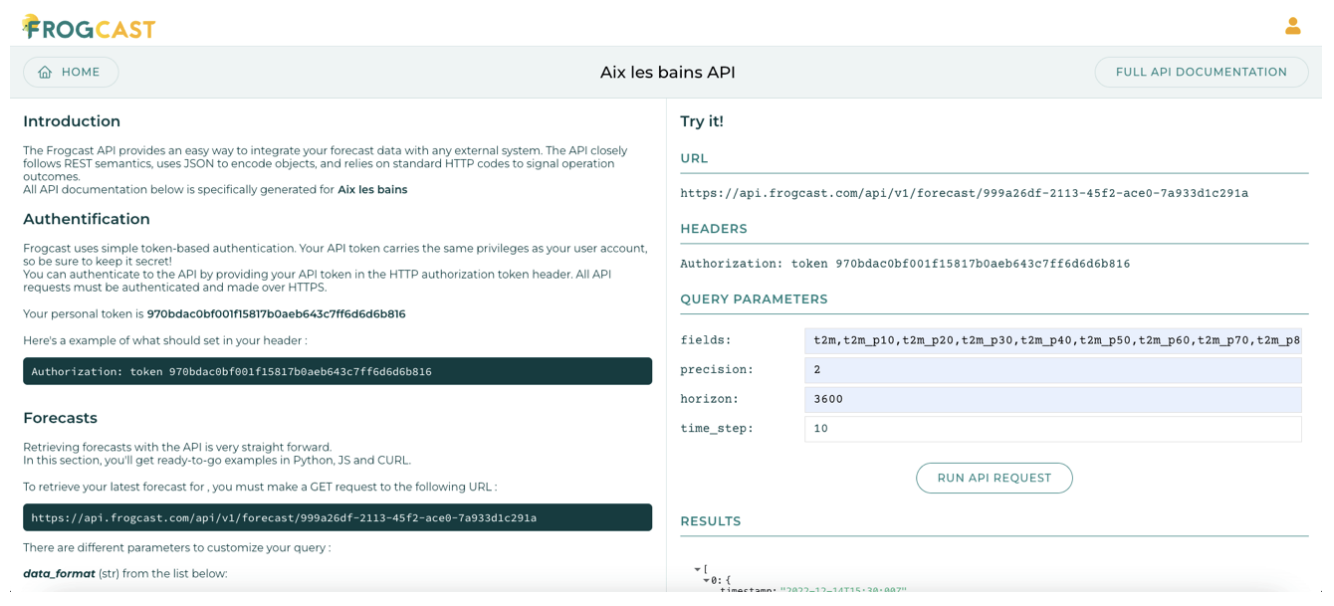Screen dimensions: 1334x606
Task: Click RUN API REQUEST button
Action: [994, 478]
